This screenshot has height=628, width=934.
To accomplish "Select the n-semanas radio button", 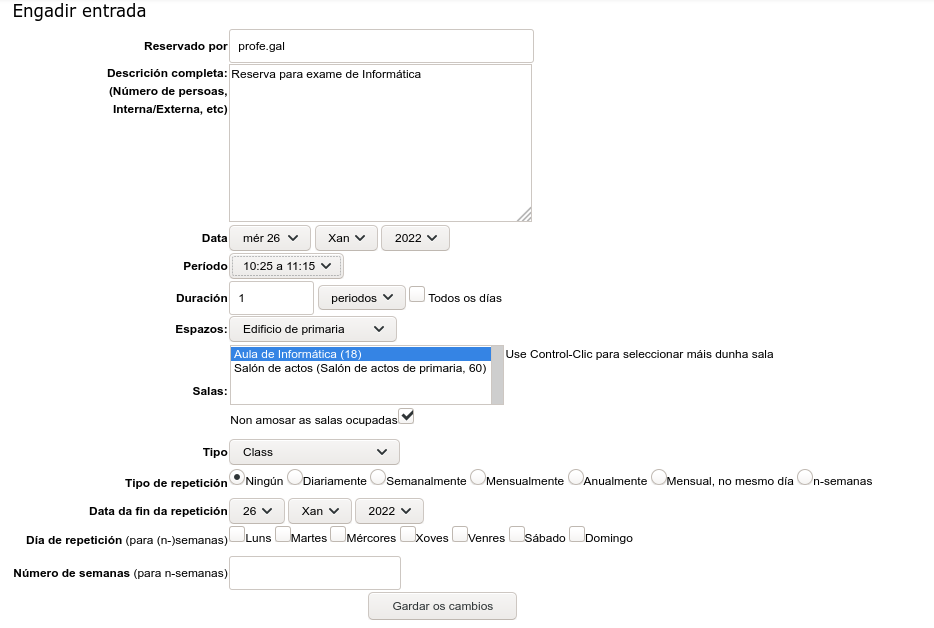I will coord(805,478).
